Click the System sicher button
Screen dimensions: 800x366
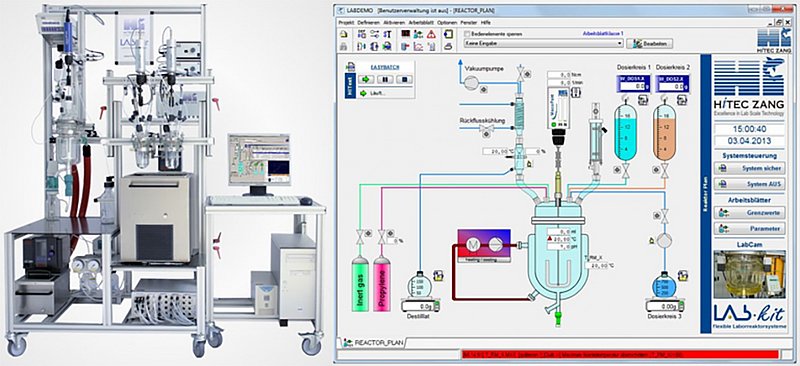click(749, 168)
